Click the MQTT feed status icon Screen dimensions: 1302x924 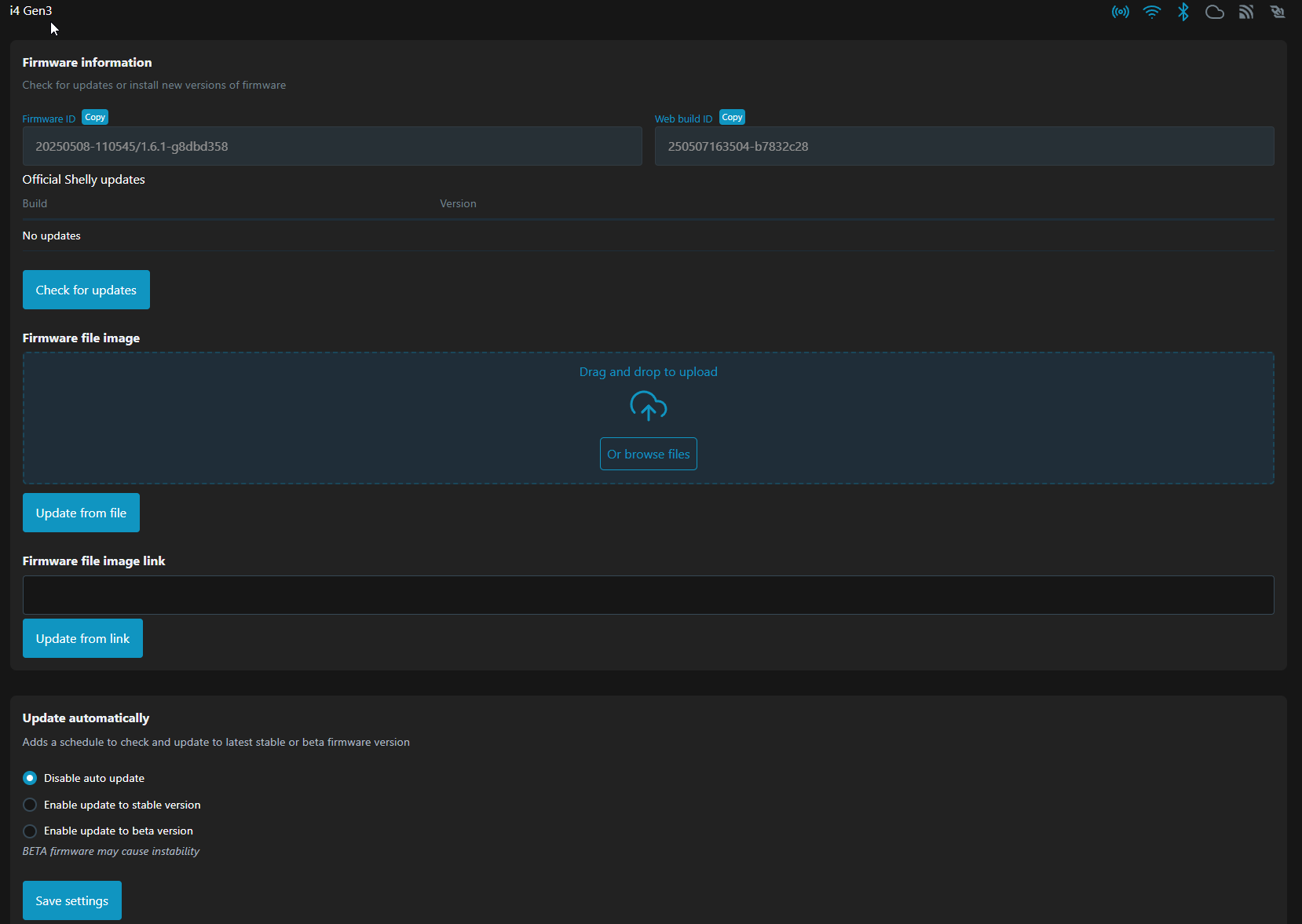tap(1245, 12)
